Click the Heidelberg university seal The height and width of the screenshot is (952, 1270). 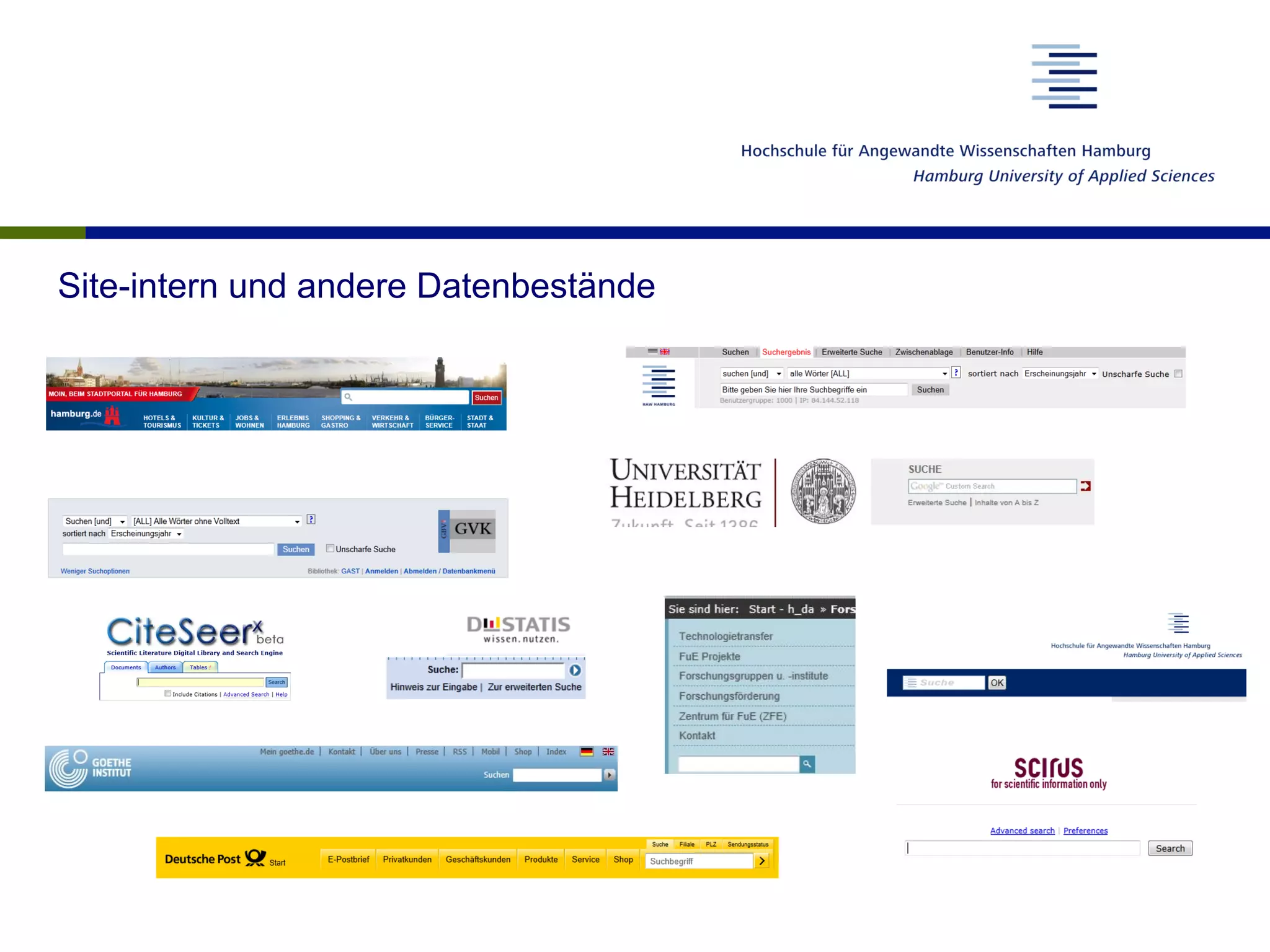(x=824, y=491)
